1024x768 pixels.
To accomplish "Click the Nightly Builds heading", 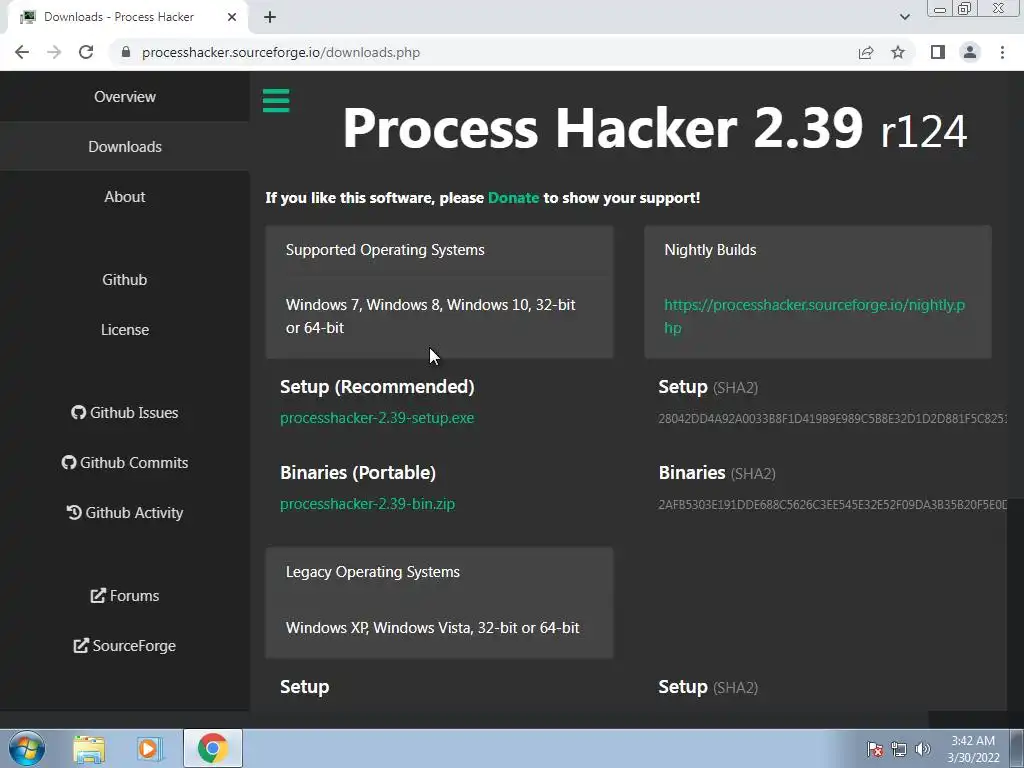I will [x=711, y=250].
